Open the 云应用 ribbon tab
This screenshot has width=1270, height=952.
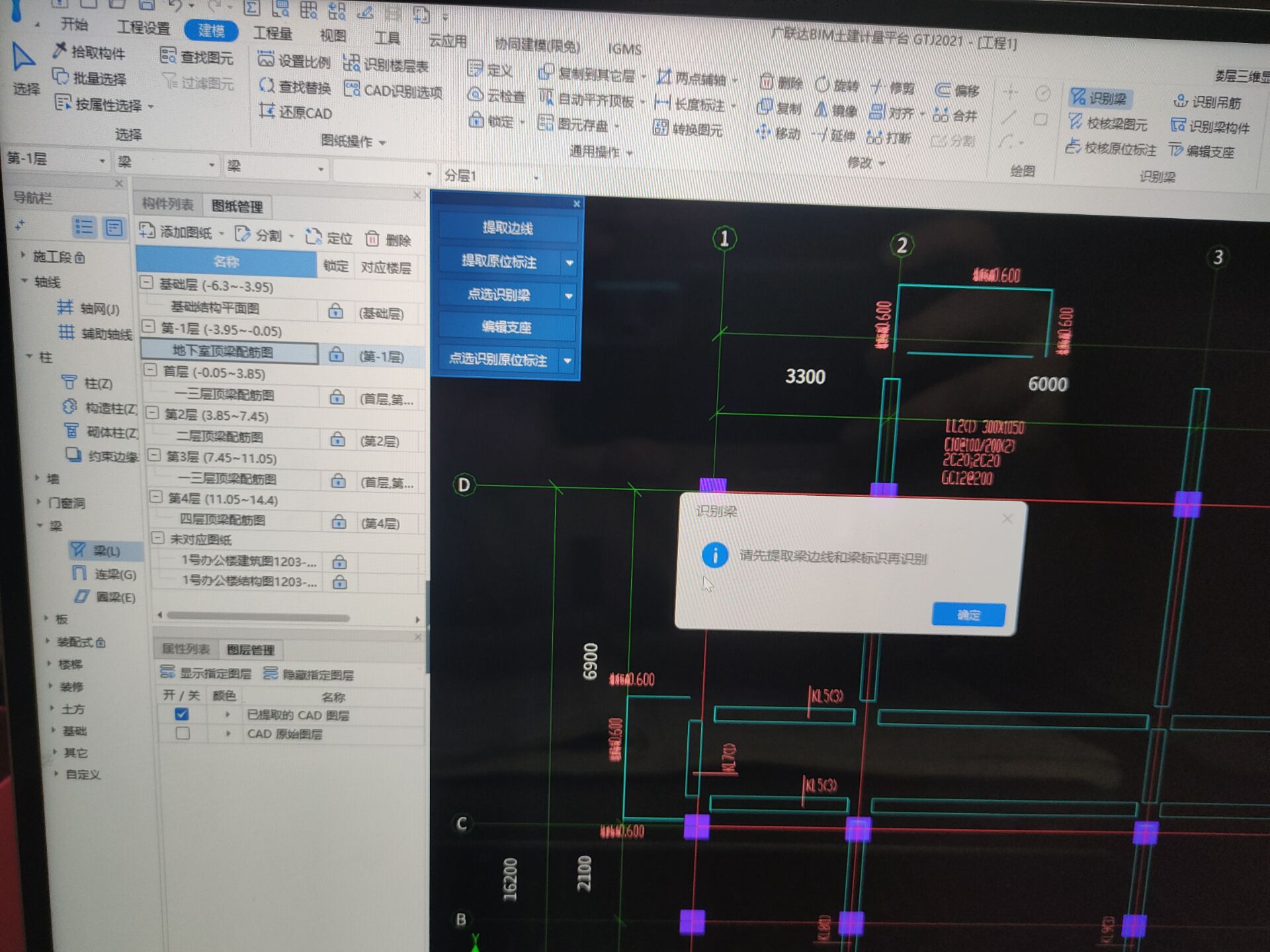[448, 41]
